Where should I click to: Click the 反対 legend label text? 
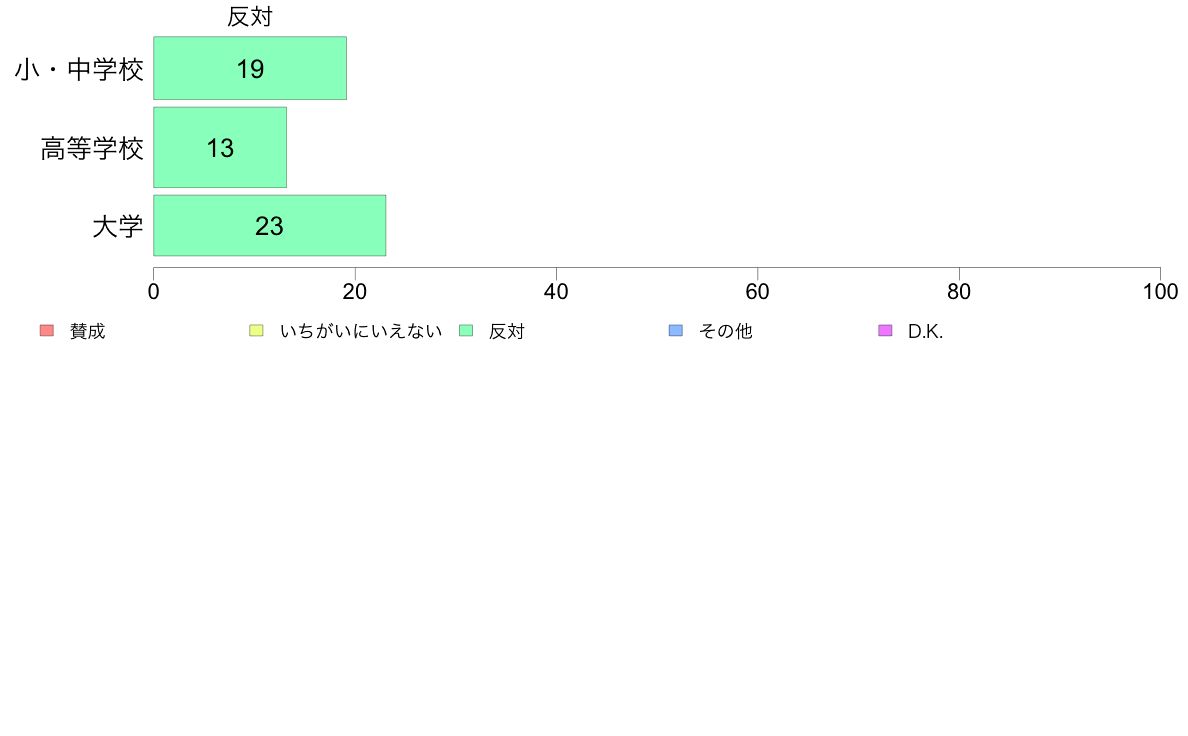coord(506,331)
